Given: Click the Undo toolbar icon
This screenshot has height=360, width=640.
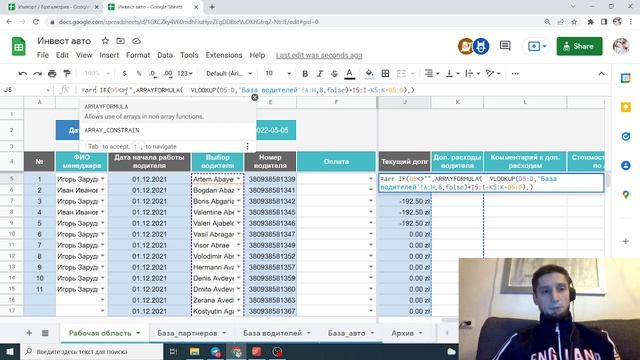Looking at the screenshot, I should click(x=23, y=73).
